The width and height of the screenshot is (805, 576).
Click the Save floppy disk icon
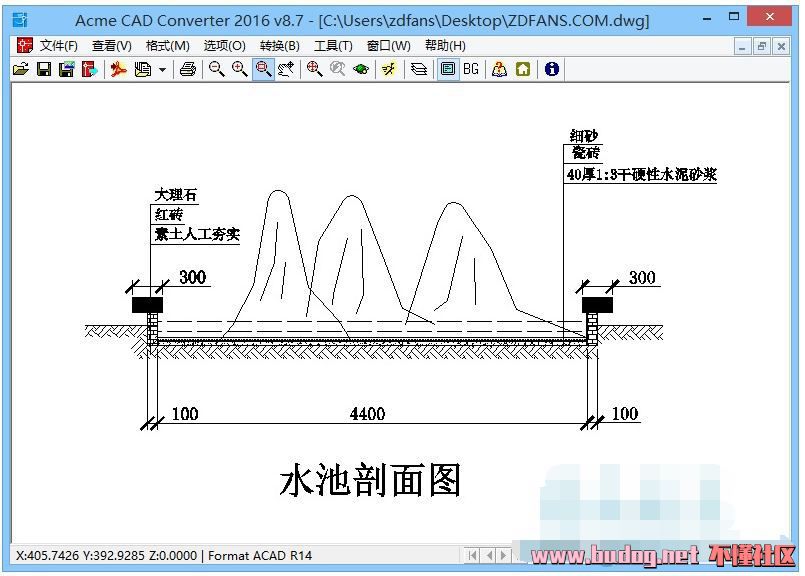(x=44, y=69)
